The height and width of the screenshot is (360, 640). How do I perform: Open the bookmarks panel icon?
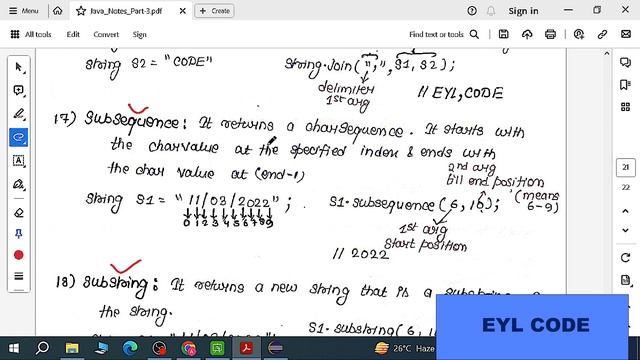point(625,85)
